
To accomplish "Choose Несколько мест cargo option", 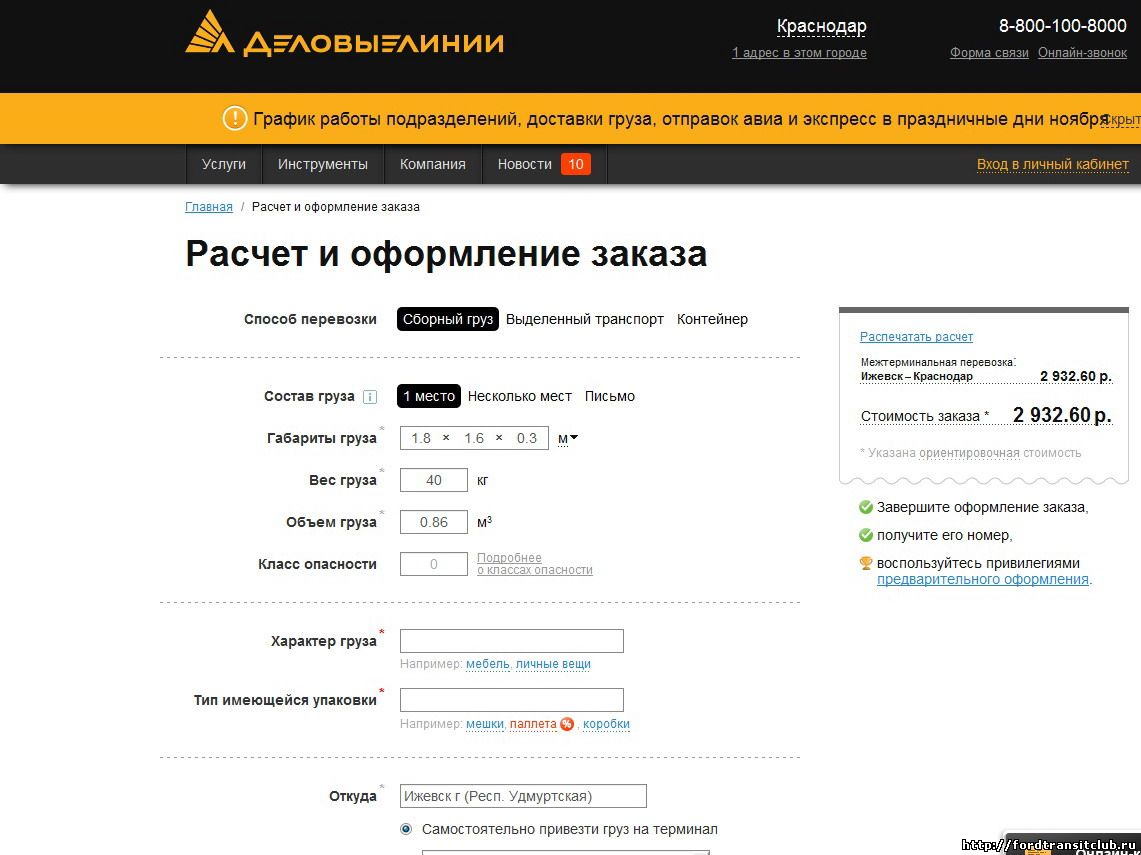I will (x=520, y=396).
